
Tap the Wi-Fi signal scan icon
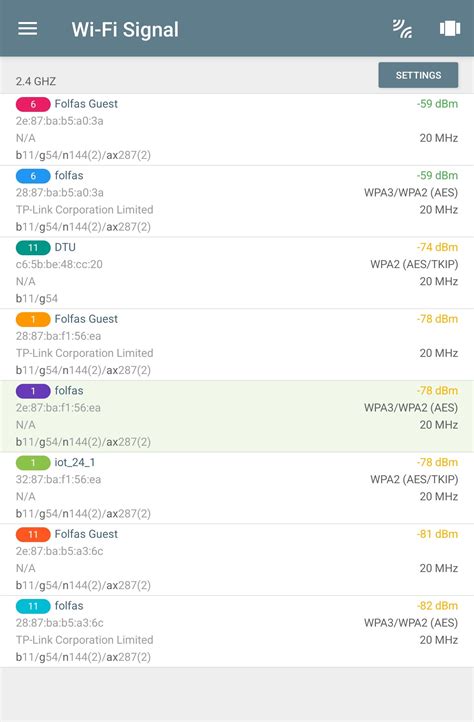pyautogui.click(x=402, y=29)
